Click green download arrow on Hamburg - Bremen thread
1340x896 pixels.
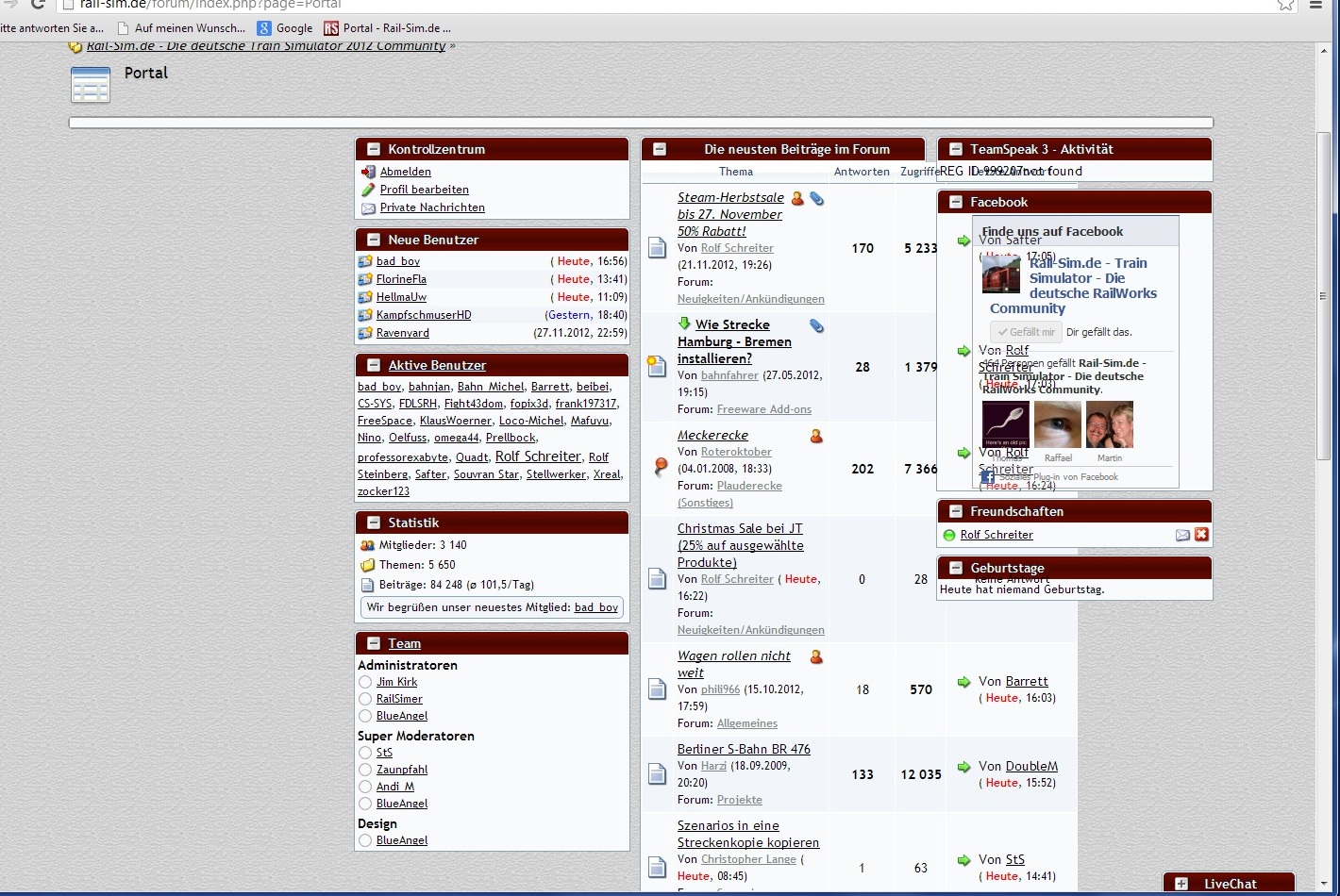tap(685, 324)
